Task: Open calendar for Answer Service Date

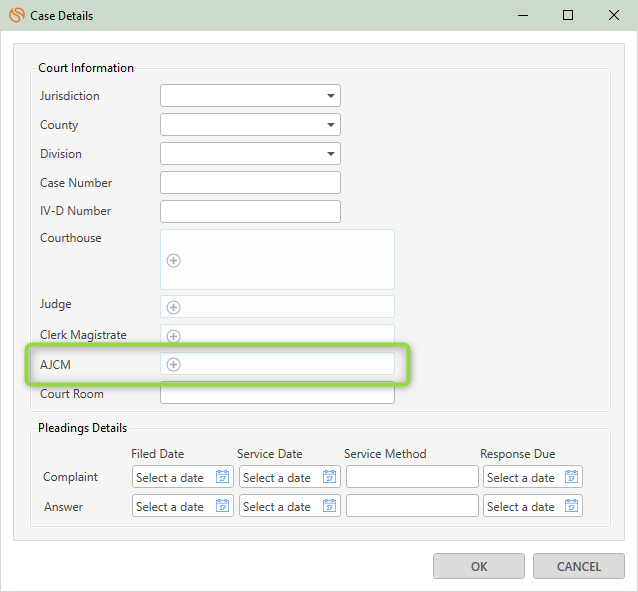Action: (x=330, y=506)
